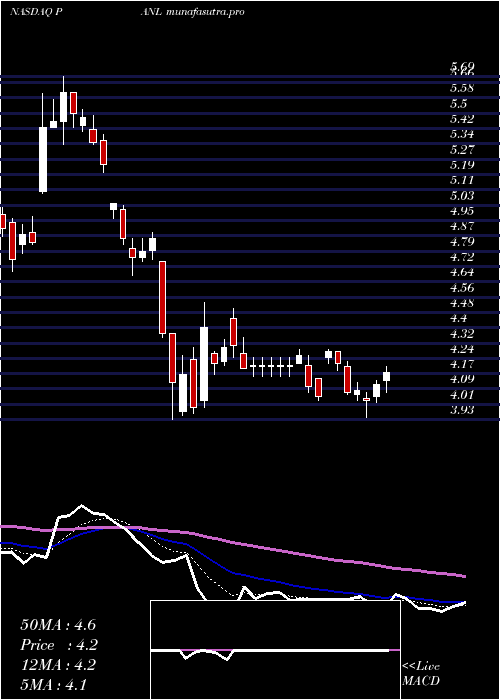Click the 12MA : 4.2 readout
This screenshot has width=500, height=700.
coord(59,664)
